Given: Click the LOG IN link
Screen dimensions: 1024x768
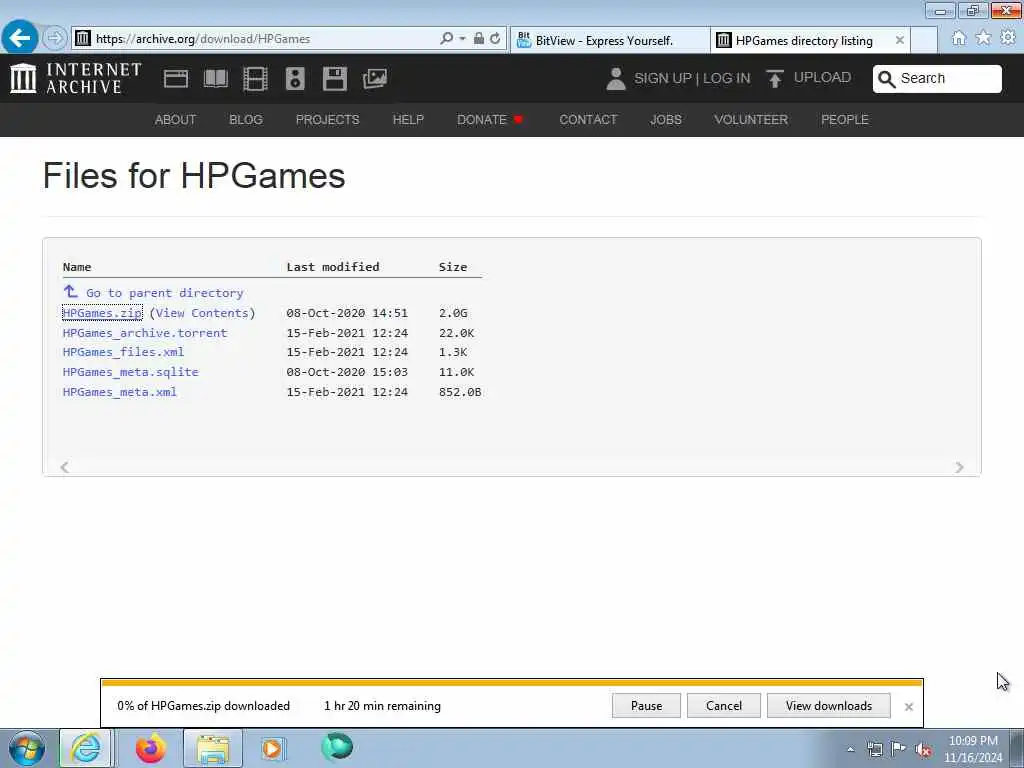Looking at the screenshot, I should pos(726,78).
